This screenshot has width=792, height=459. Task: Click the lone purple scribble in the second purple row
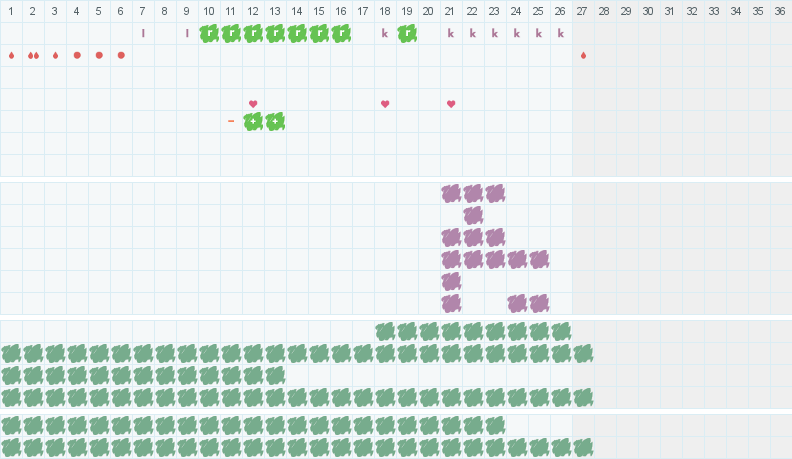pos(473,215)
